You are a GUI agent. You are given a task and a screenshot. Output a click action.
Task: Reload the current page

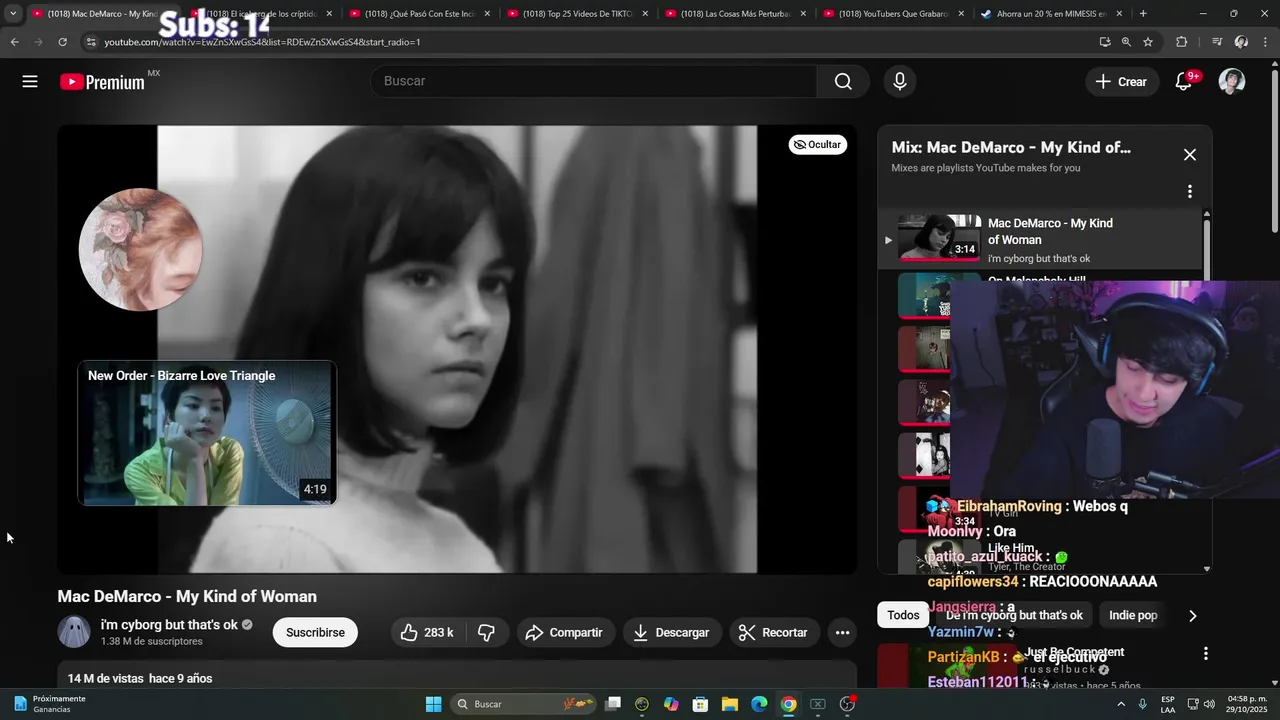[x=62, y=42]
